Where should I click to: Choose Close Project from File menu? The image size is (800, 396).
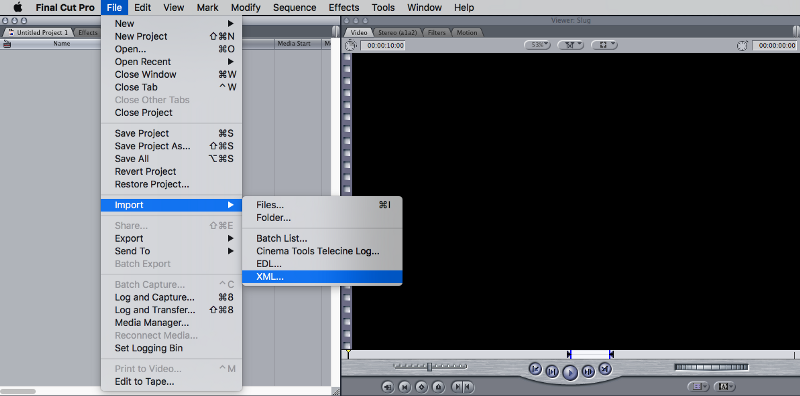171,113
